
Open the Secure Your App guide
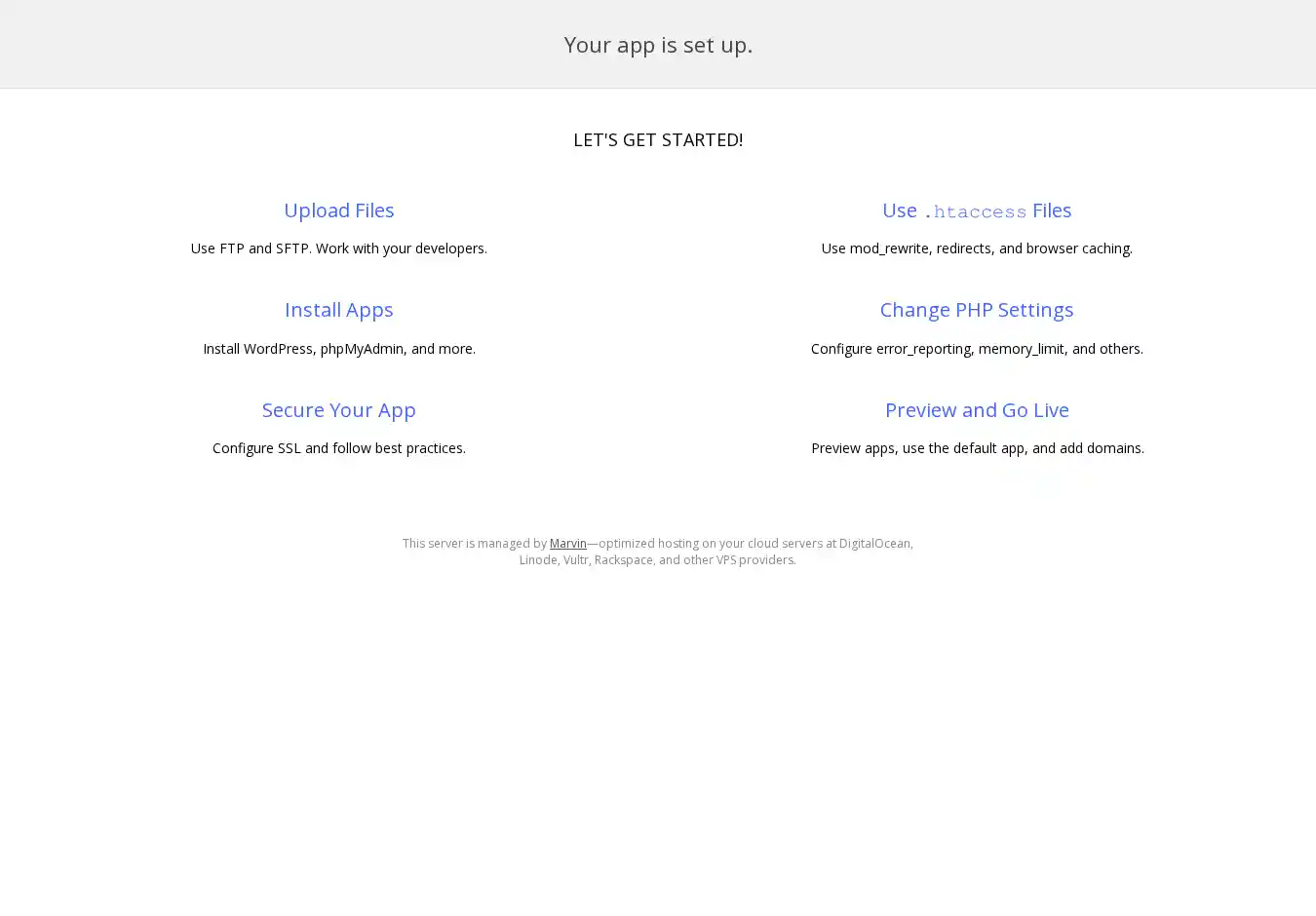point(338,410)
